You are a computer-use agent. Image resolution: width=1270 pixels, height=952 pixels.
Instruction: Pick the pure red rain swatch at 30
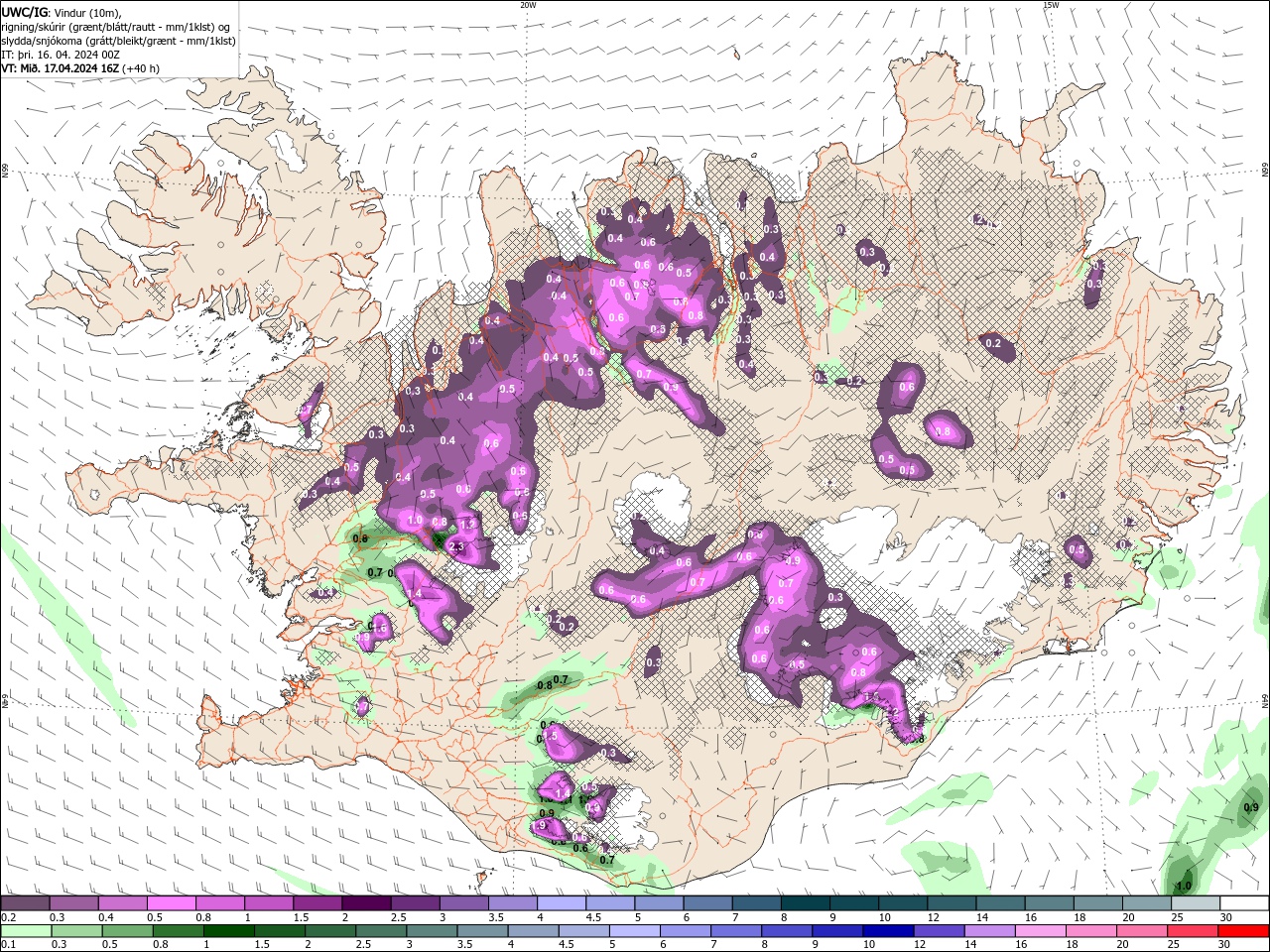pyautogui.click(x=1243, y=931)
